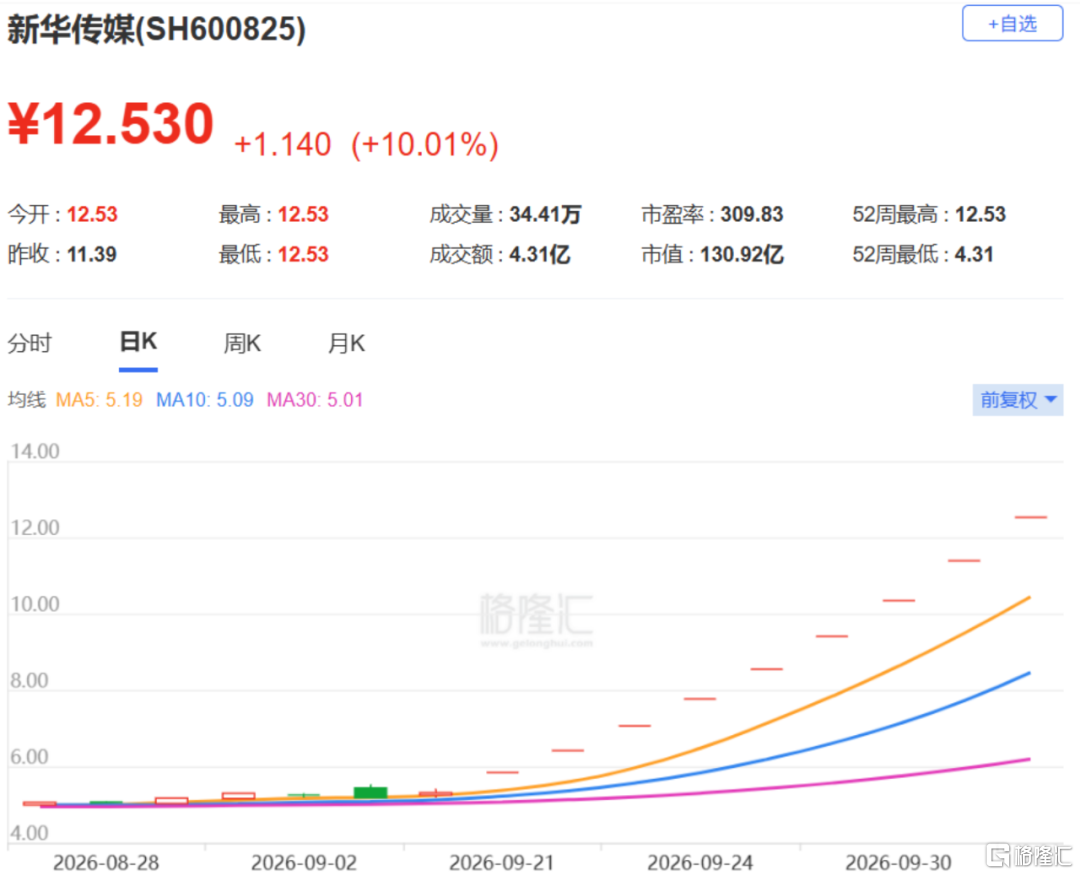Click the 成交额 value 4.31亿

(x=540, y=254)
